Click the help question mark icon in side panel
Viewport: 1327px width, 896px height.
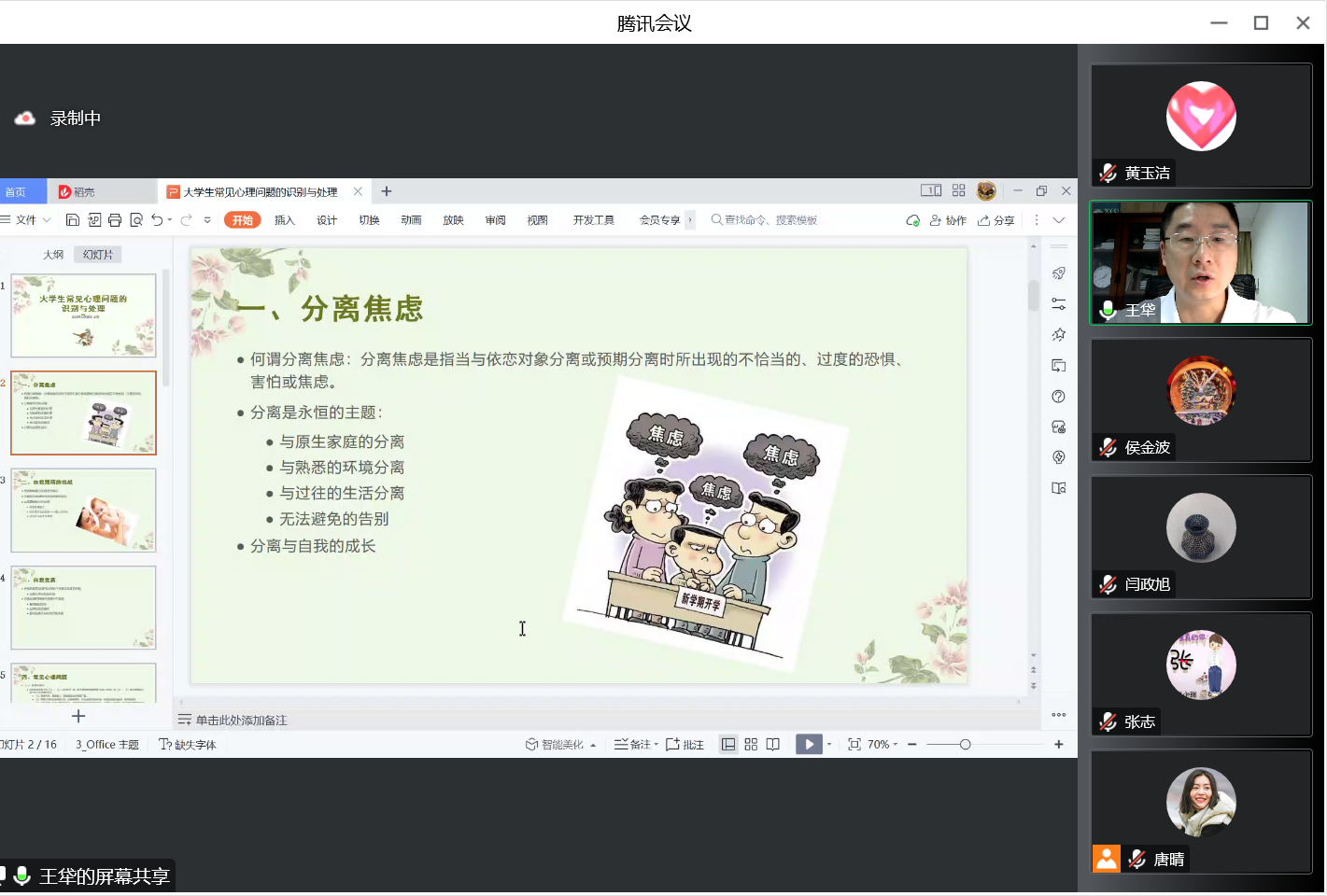click(1059, 397)
